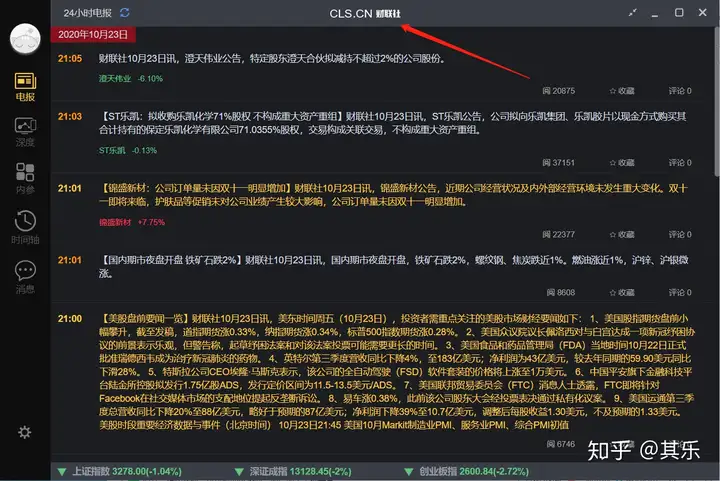720x481 pixels.
Task: Open the 消息 messages section
Action: coord(25,277)
